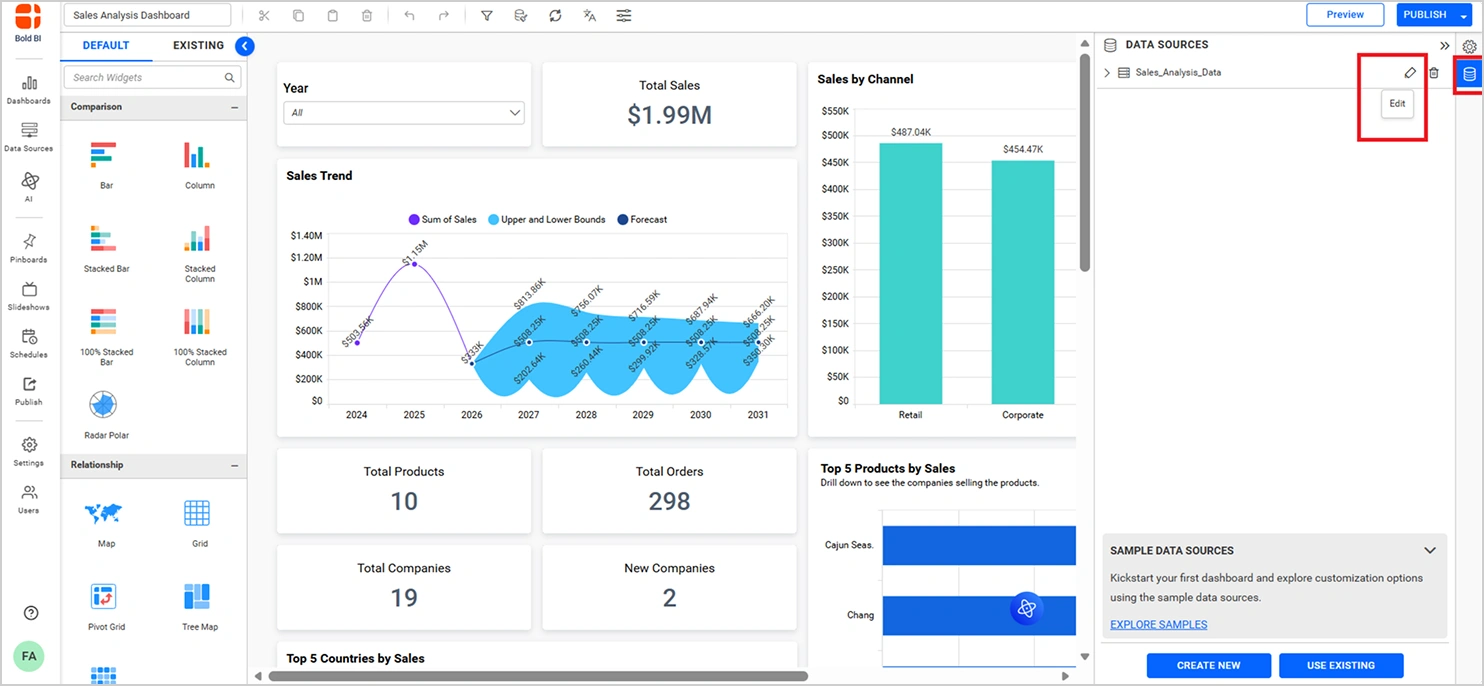
Task: Choose the Pivot Grid widget
Action: 105,607
